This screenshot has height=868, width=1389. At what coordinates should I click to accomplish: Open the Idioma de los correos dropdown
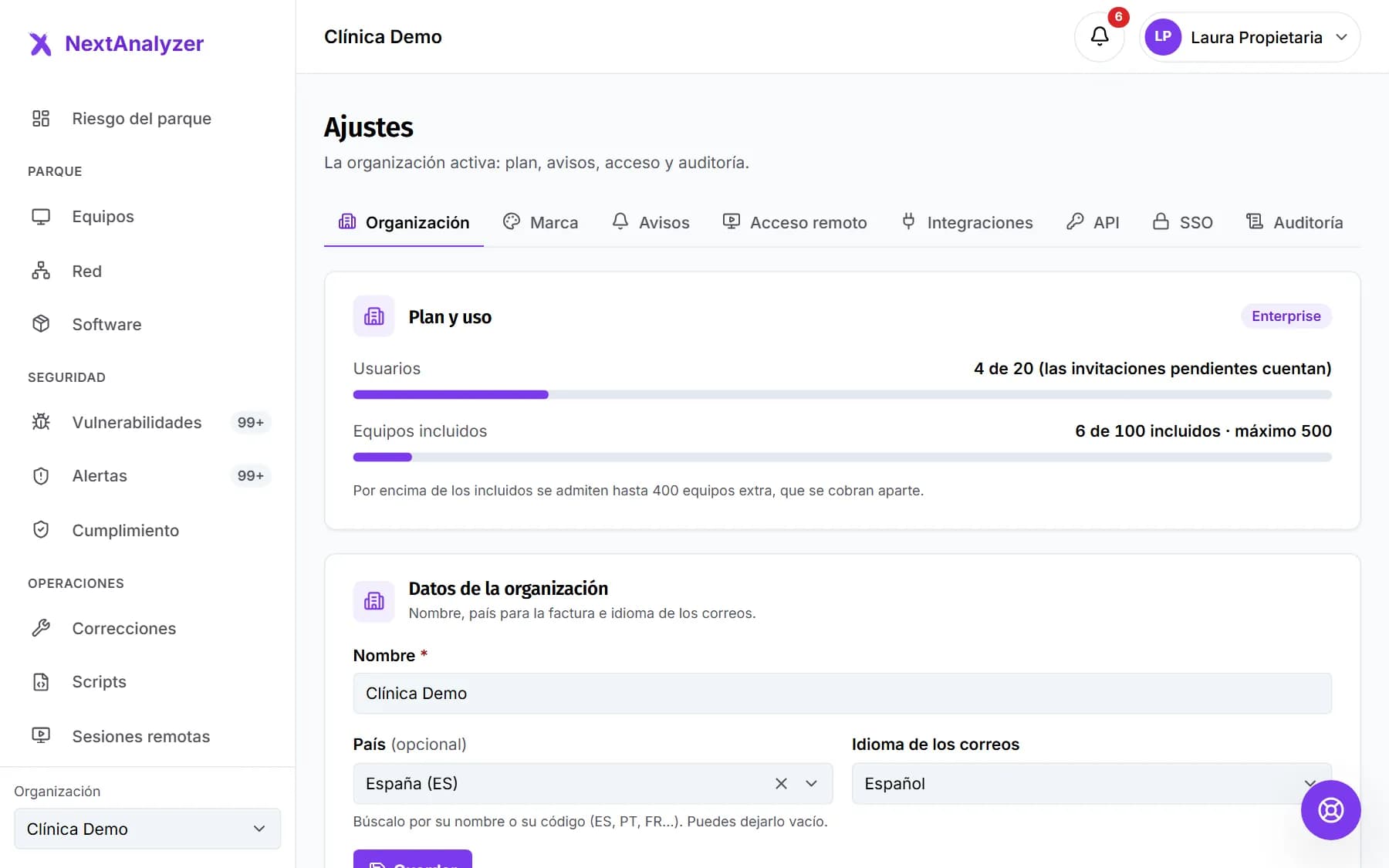click(1091, 783)
